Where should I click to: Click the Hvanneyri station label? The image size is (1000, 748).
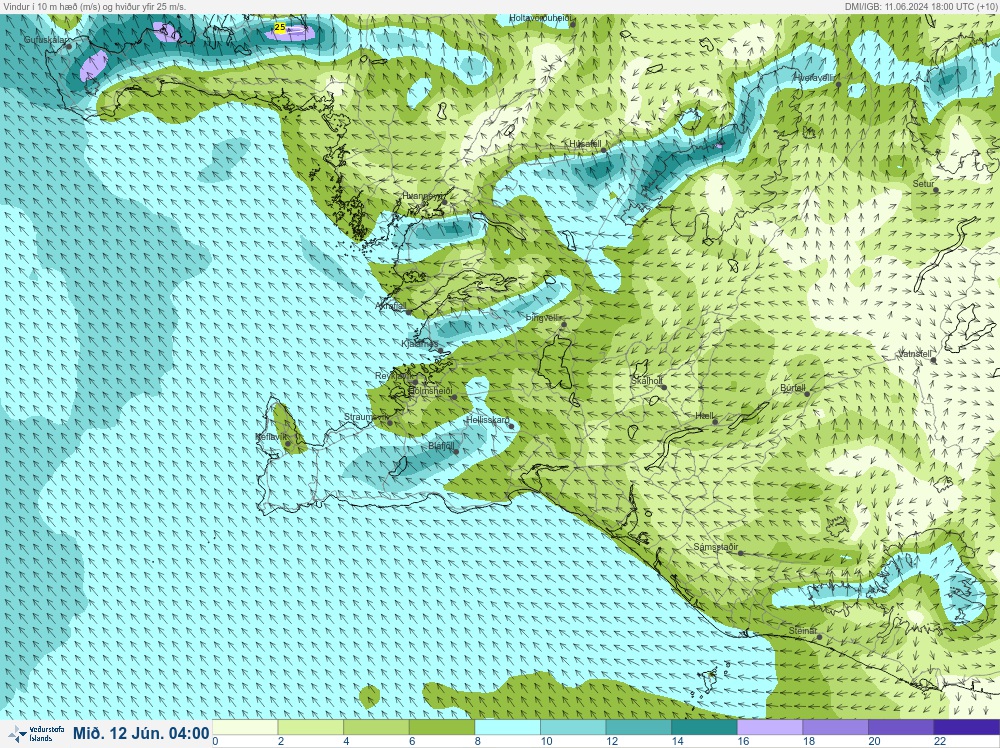[x=422, y=196]
